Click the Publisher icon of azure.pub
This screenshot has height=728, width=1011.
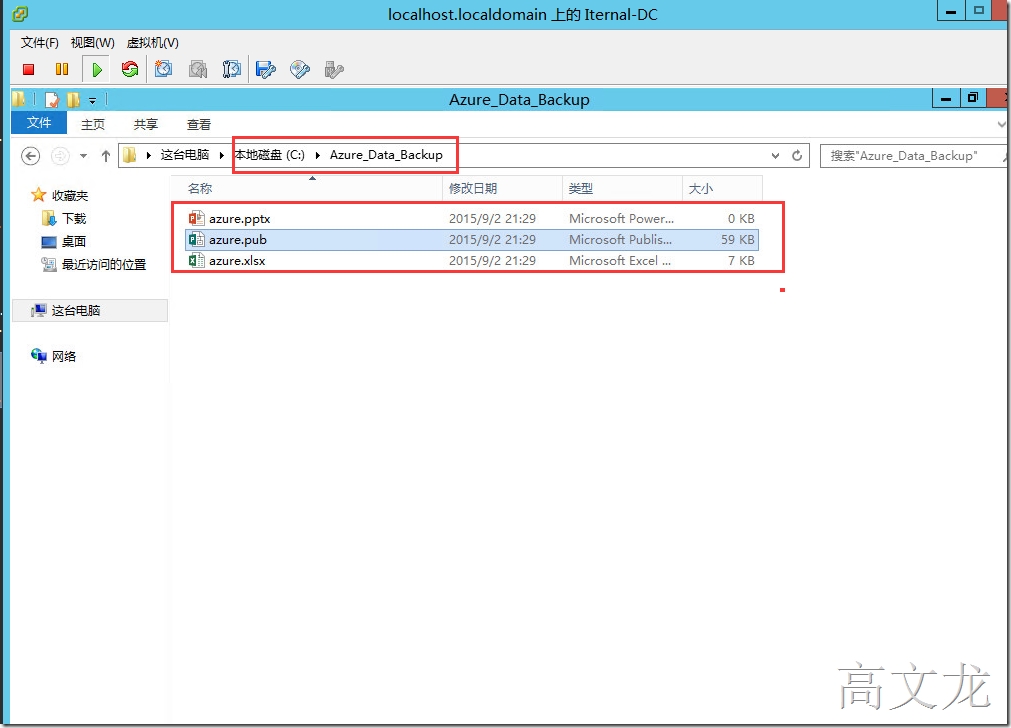coord(197,239)
